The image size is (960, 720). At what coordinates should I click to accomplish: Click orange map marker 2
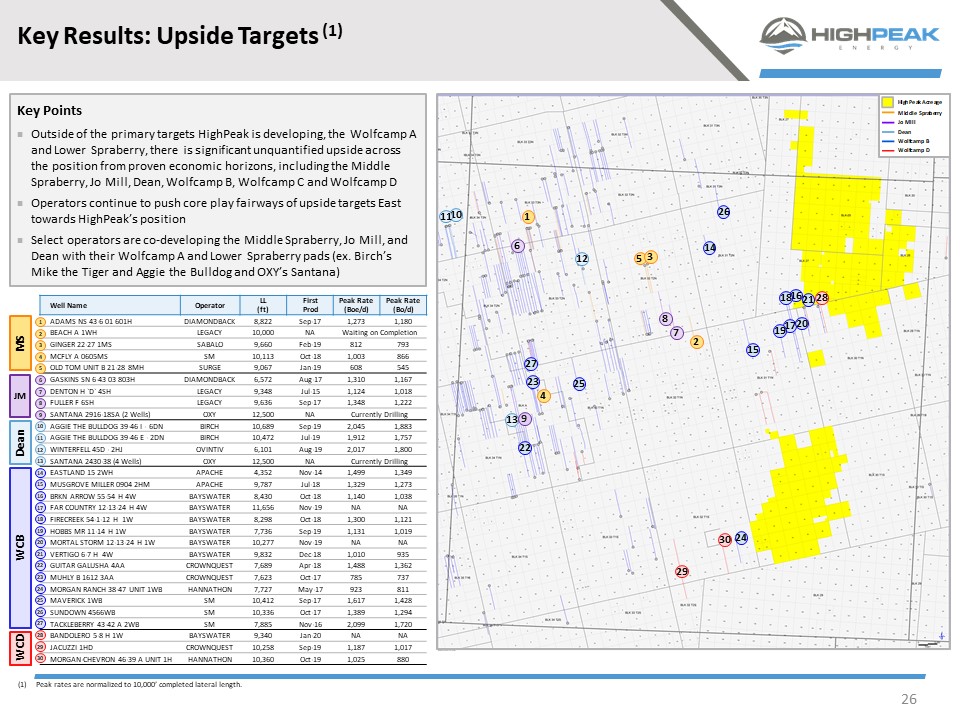tap(696, 342)
